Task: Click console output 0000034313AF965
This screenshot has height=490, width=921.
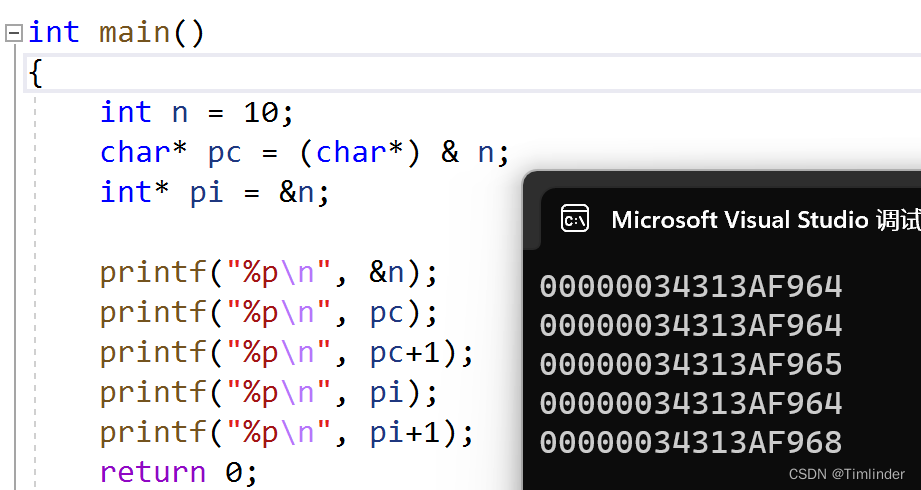Action: (x=691, y=364)
